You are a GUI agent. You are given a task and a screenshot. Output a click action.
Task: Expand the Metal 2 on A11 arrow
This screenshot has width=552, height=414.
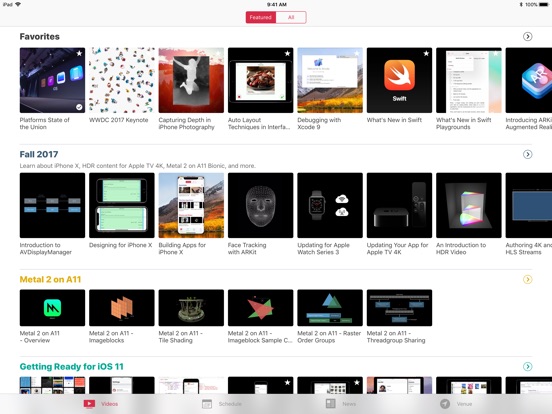(527, 280)
